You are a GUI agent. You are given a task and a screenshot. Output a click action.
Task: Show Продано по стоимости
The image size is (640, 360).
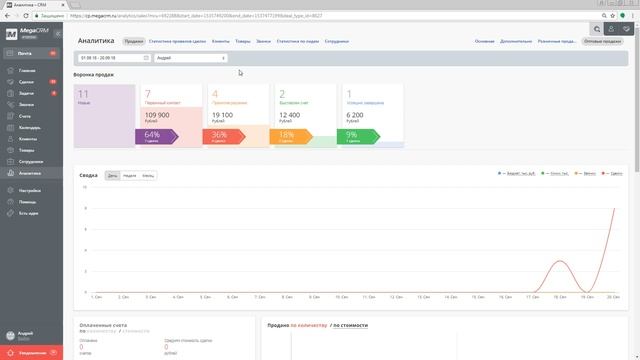(x=351, y=325)
